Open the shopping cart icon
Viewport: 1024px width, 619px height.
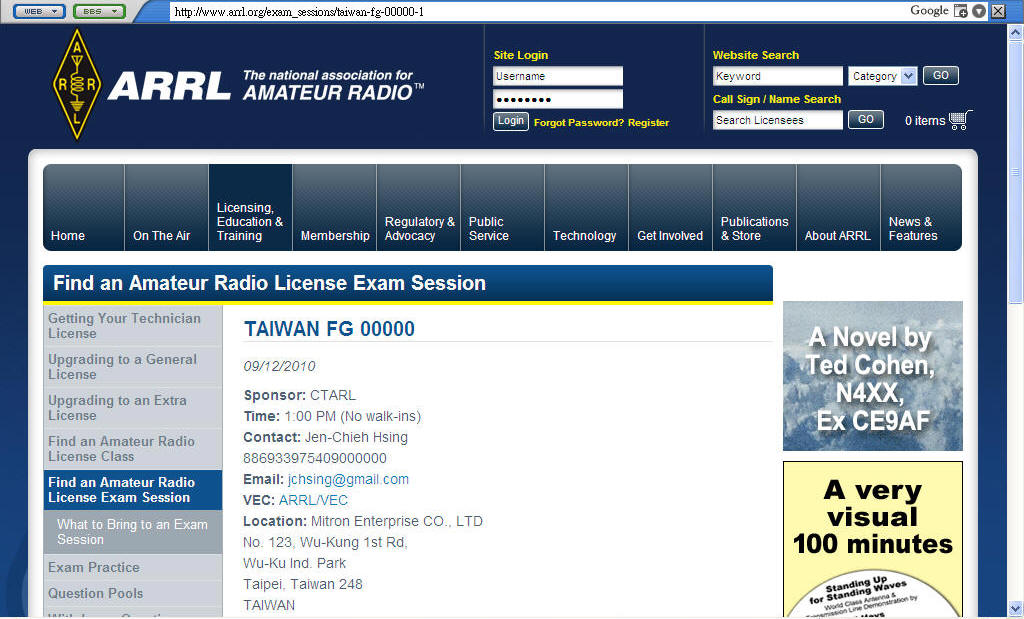coord(961,119)
